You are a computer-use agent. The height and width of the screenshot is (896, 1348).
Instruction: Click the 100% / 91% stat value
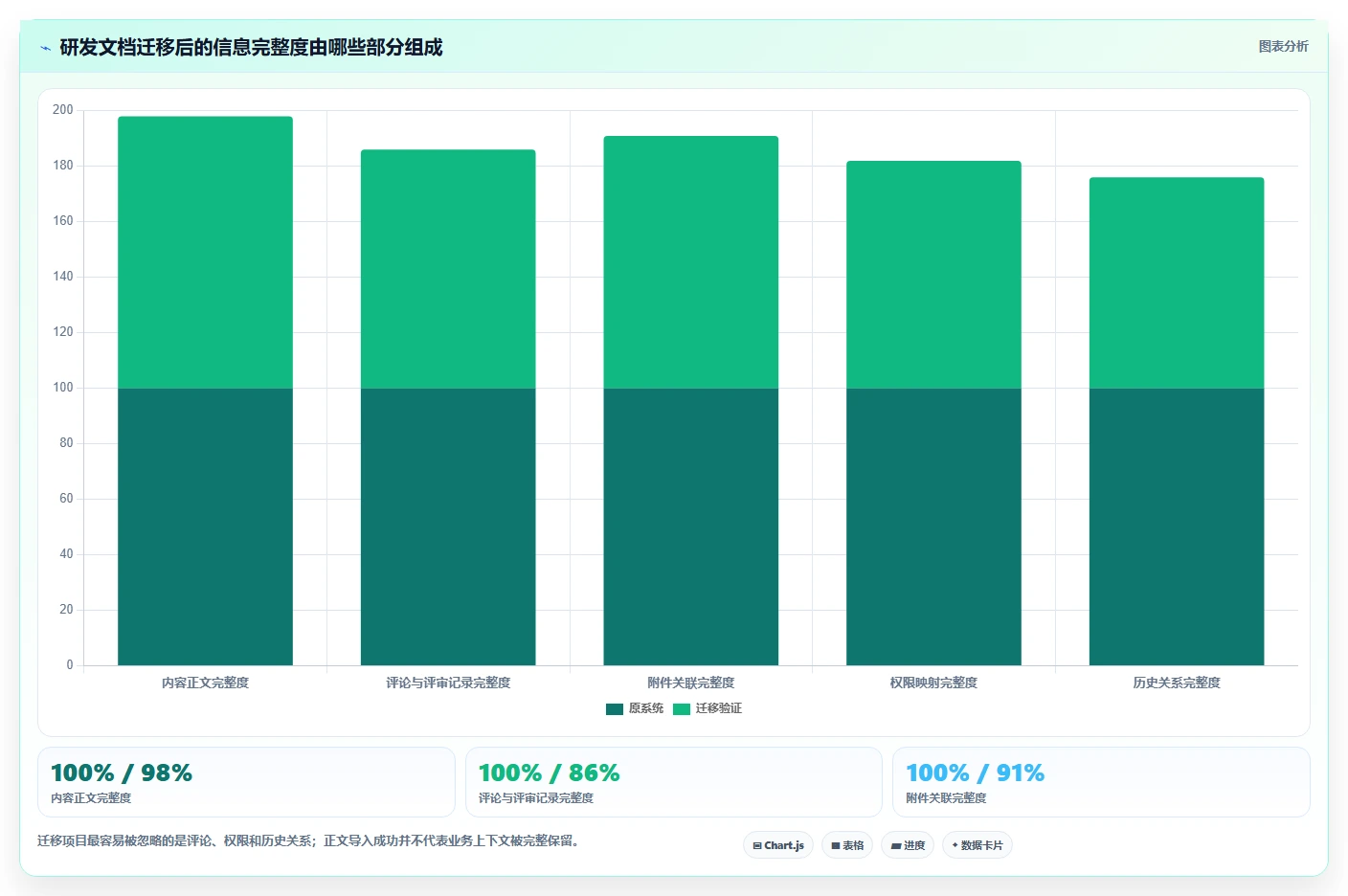[976, 773]
